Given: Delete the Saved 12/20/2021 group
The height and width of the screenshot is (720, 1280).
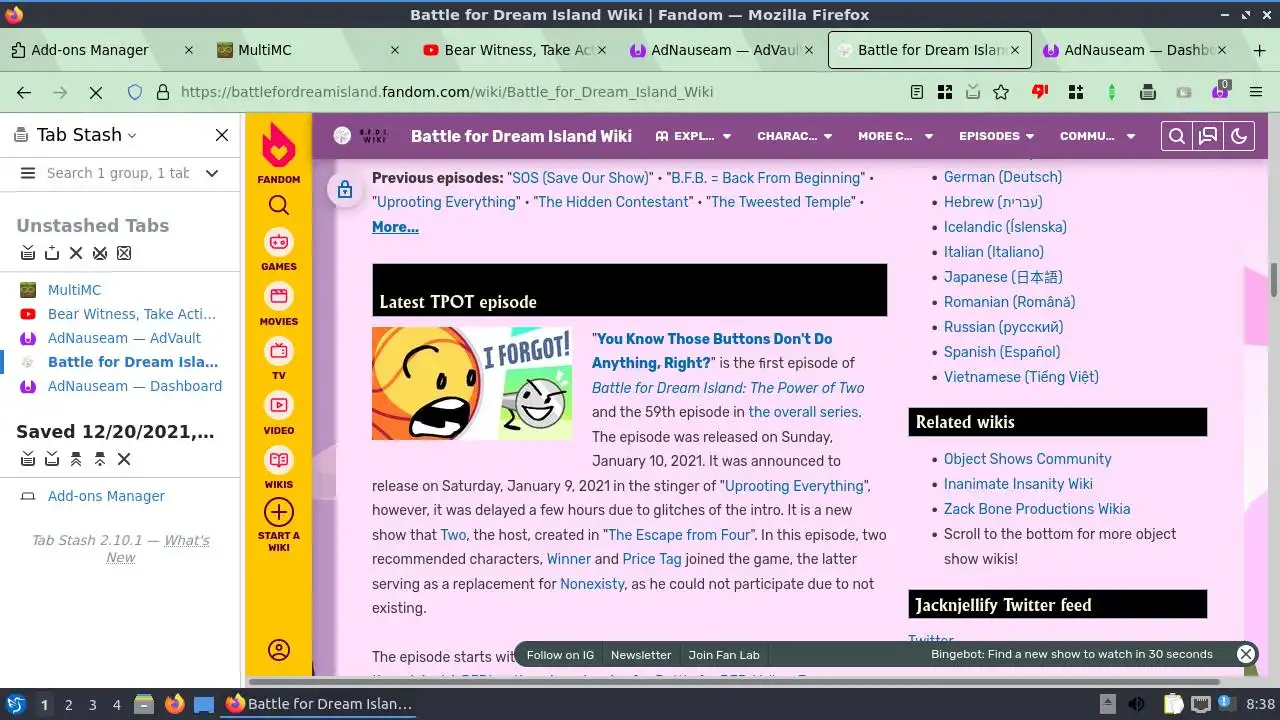Looking at the screenshot, I should click(124, 459).
